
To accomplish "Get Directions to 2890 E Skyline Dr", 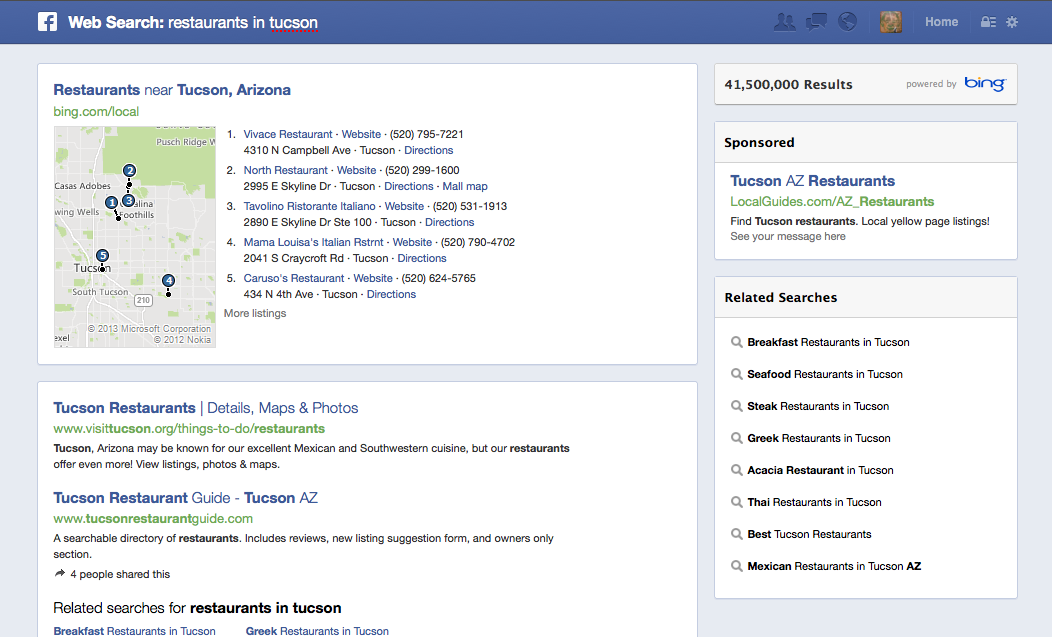I will coord(450,222).
